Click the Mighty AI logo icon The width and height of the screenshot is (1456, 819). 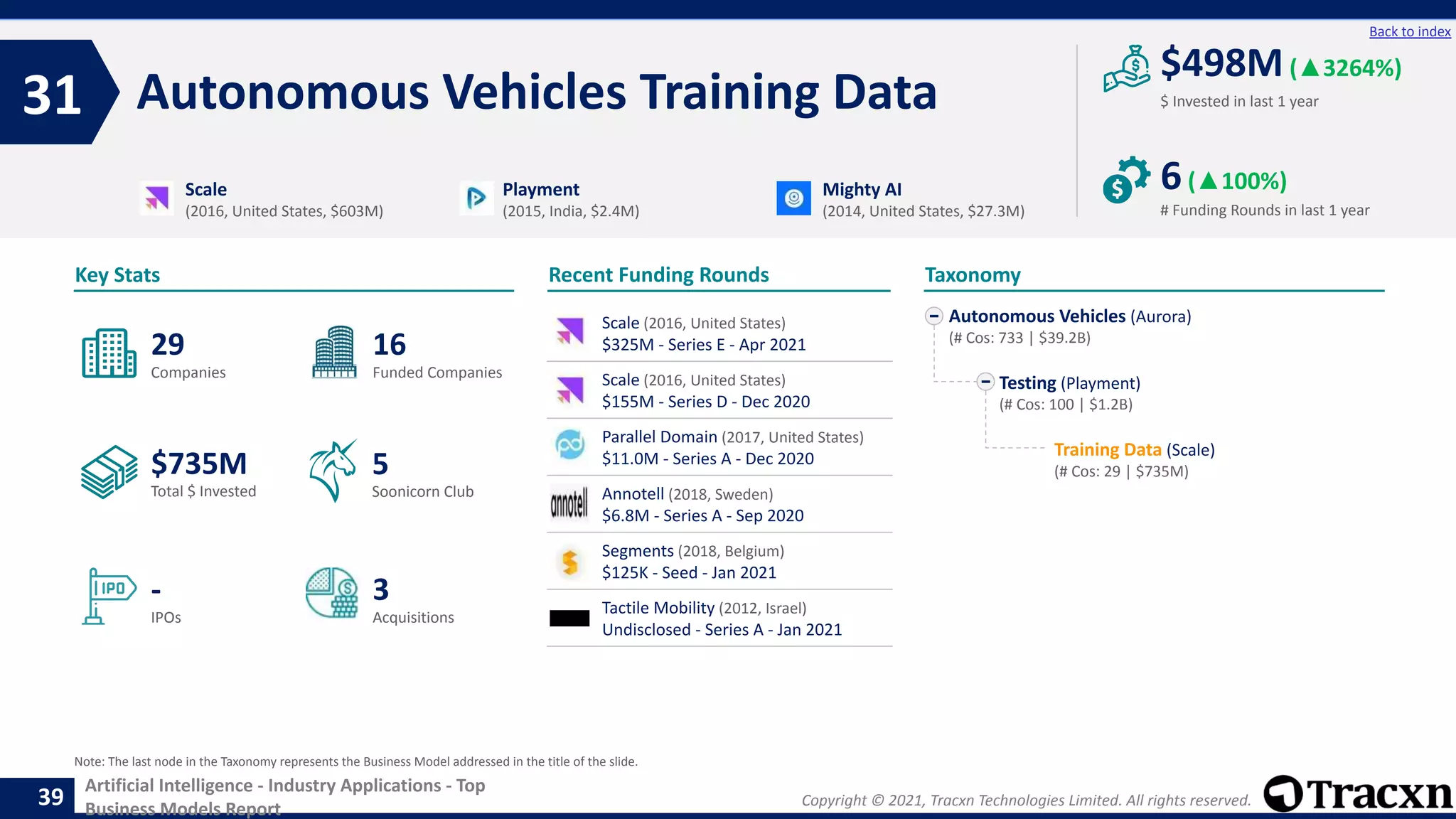[793, 198]
